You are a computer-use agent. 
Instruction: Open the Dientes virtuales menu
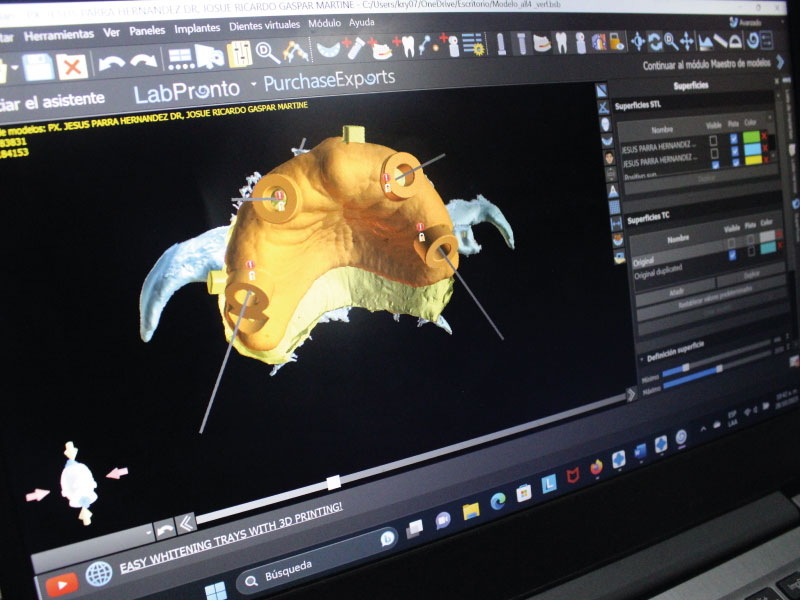pyautogui.click(x=265, y=26)
